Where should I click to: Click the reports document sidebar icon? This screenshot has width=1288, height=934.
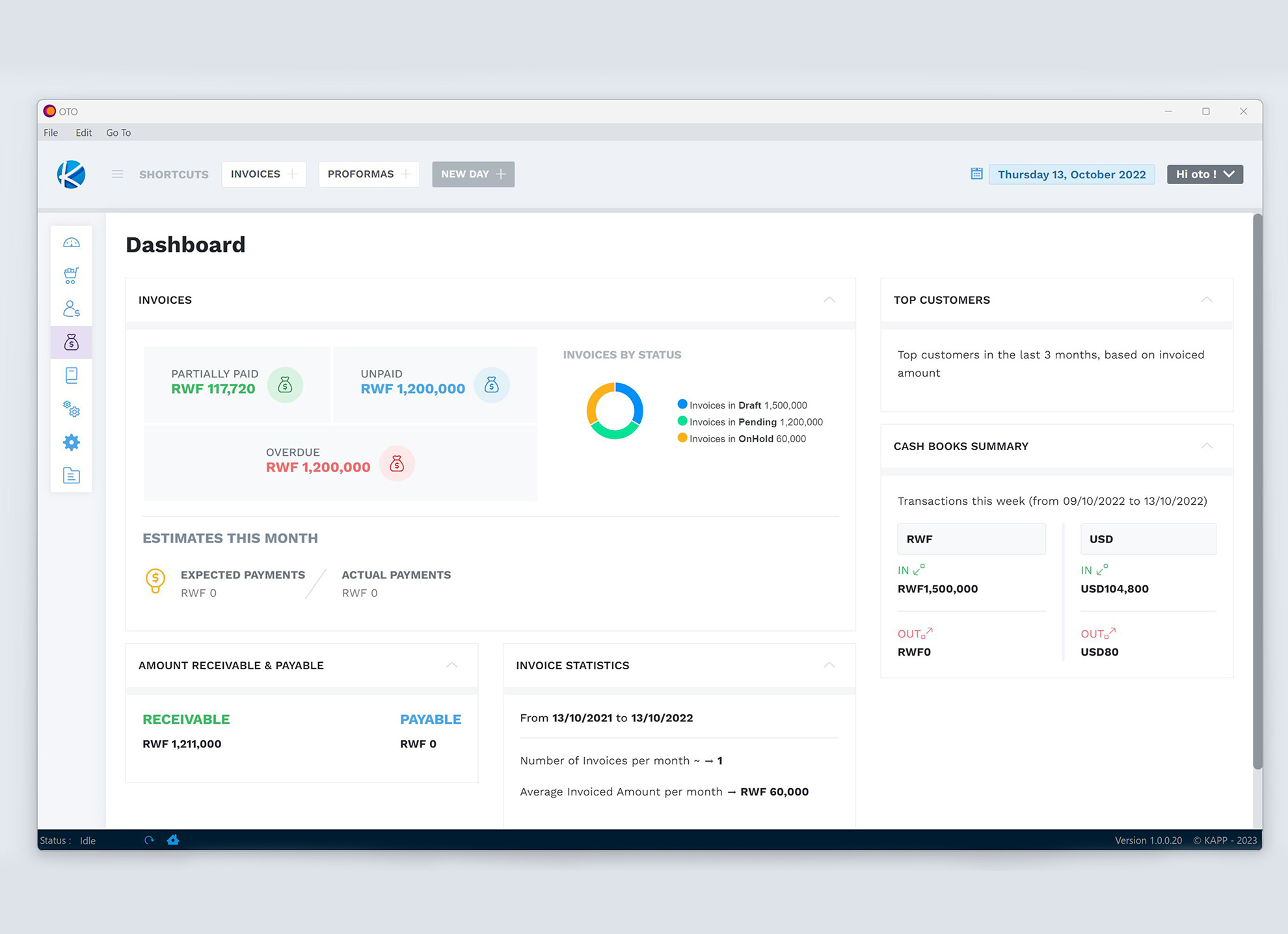[x=72, y=475]
